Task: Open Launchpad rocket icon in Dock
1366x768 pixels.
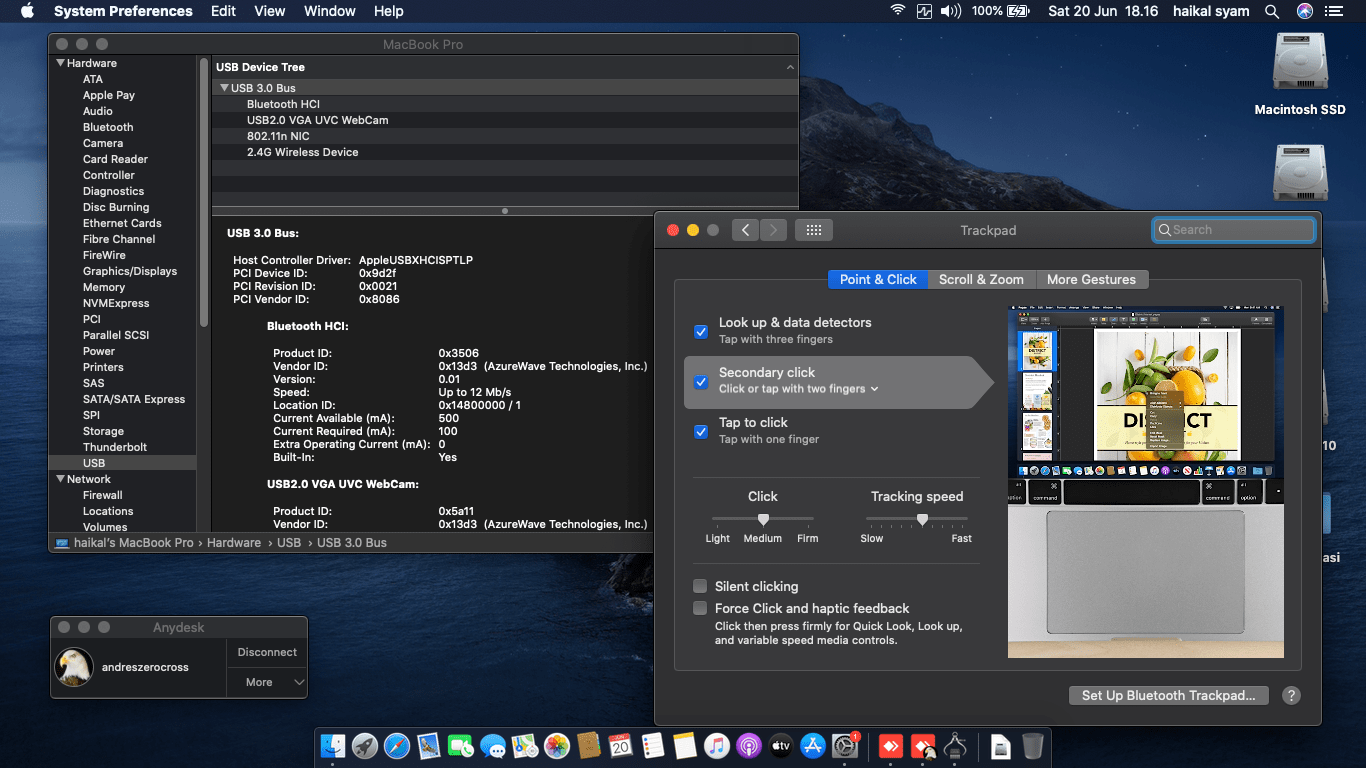Action: (365, 745)
